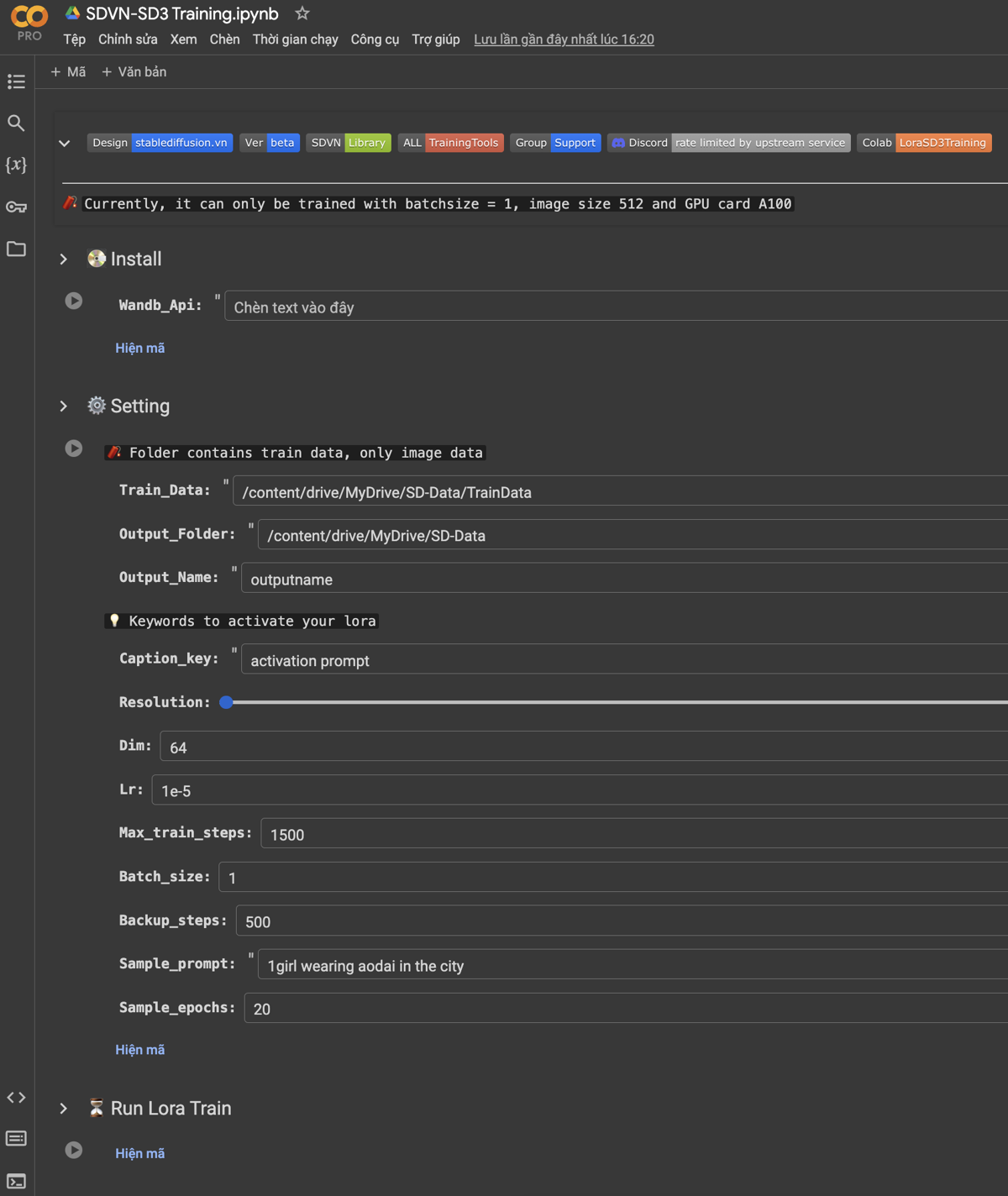This screenshot has width=1008, height=1196.
Task: Open the command palette icon
Action: [16, 1139]
